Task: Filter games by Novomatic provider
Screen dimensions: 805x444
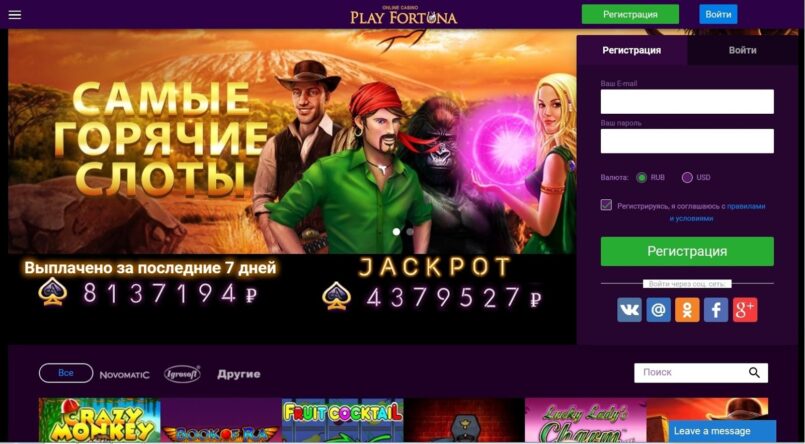Action: [x=125, y=375]
